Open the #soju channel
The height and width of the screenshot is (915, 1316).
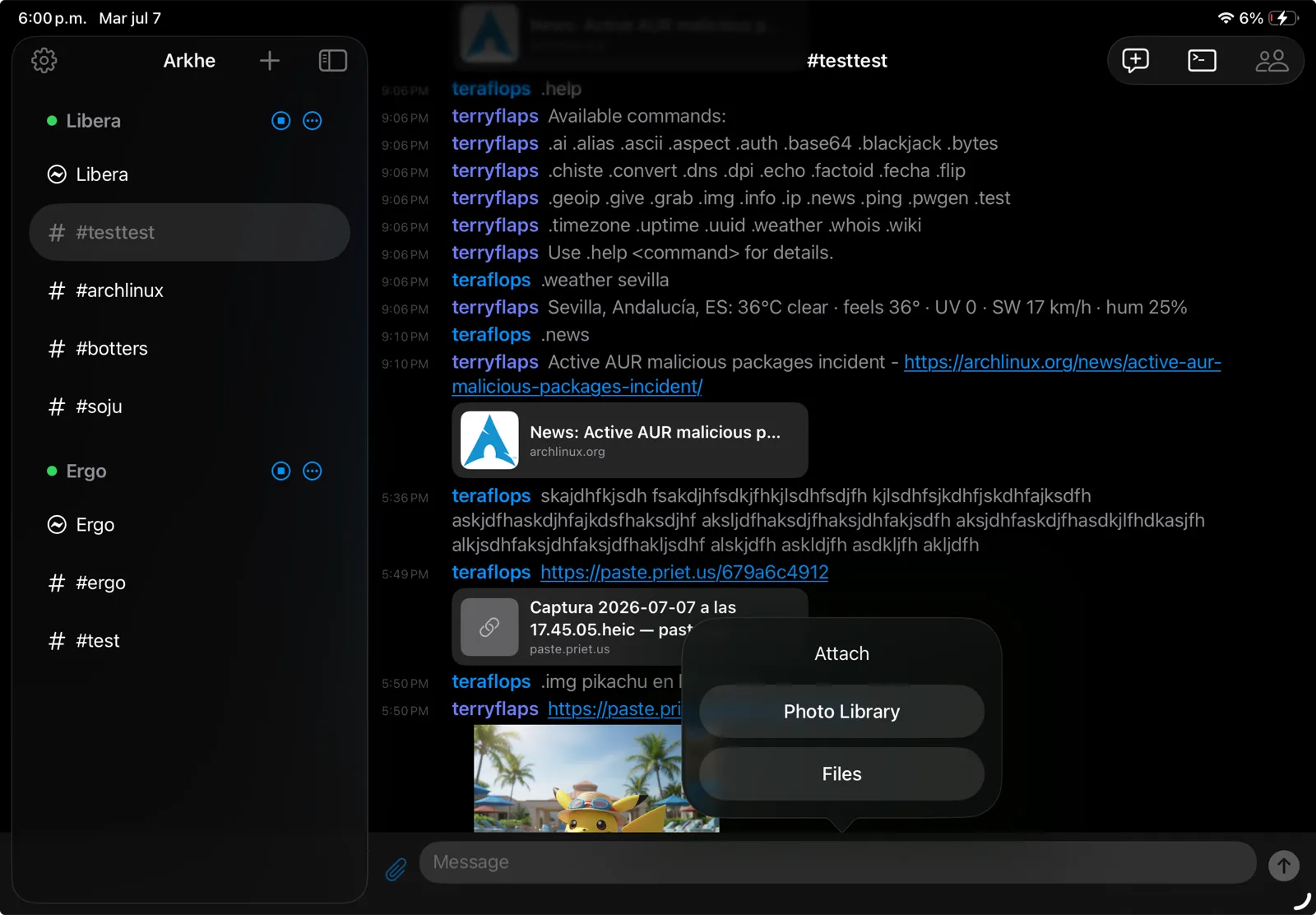pos(189,406)
